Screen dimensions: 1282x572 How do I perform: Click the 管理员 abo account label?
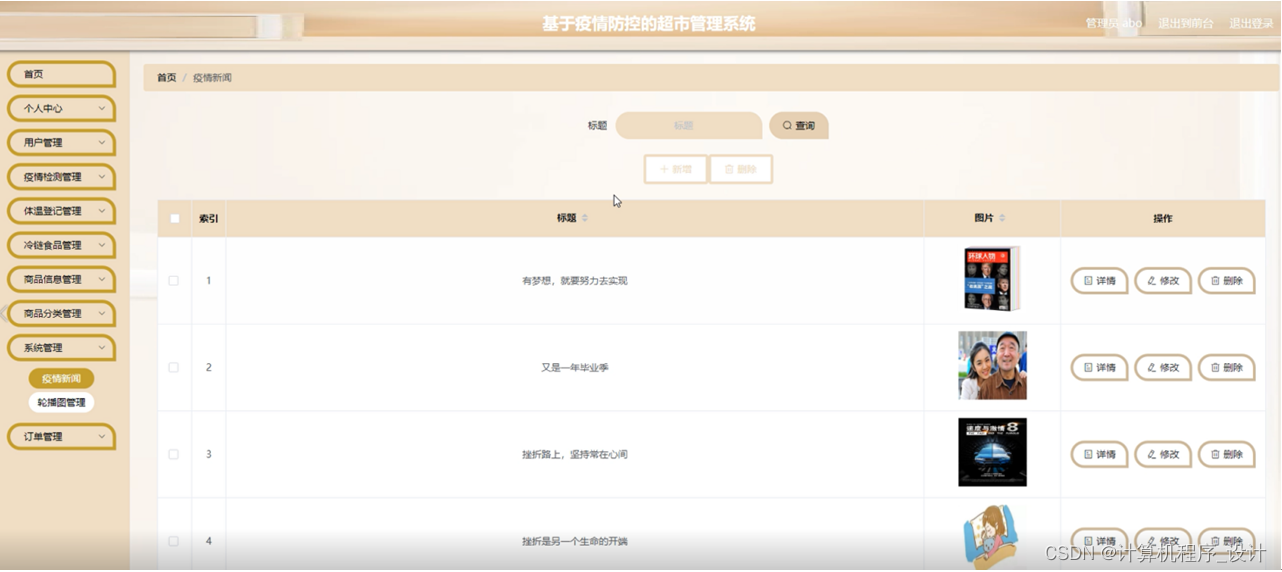tap(1114, 23)
